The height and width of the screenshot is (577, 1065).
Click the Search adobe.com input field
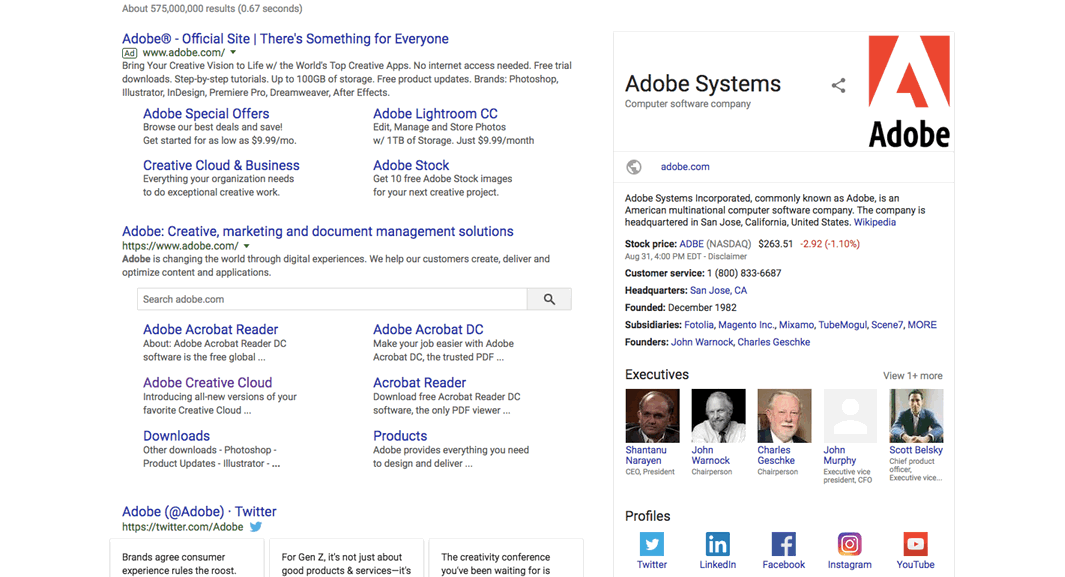332,299
